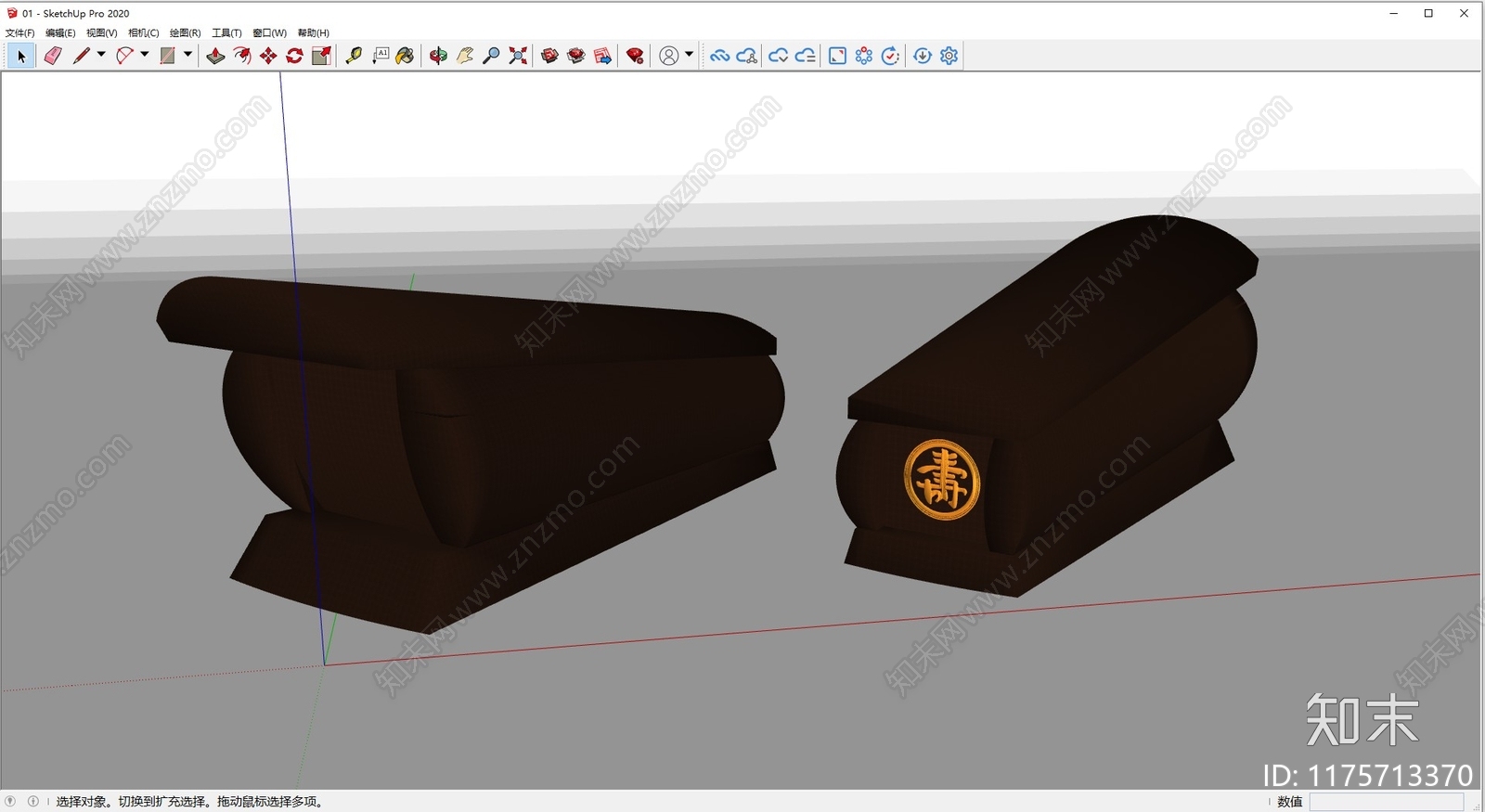Open the 编辑(E) menu

[60, 32]
